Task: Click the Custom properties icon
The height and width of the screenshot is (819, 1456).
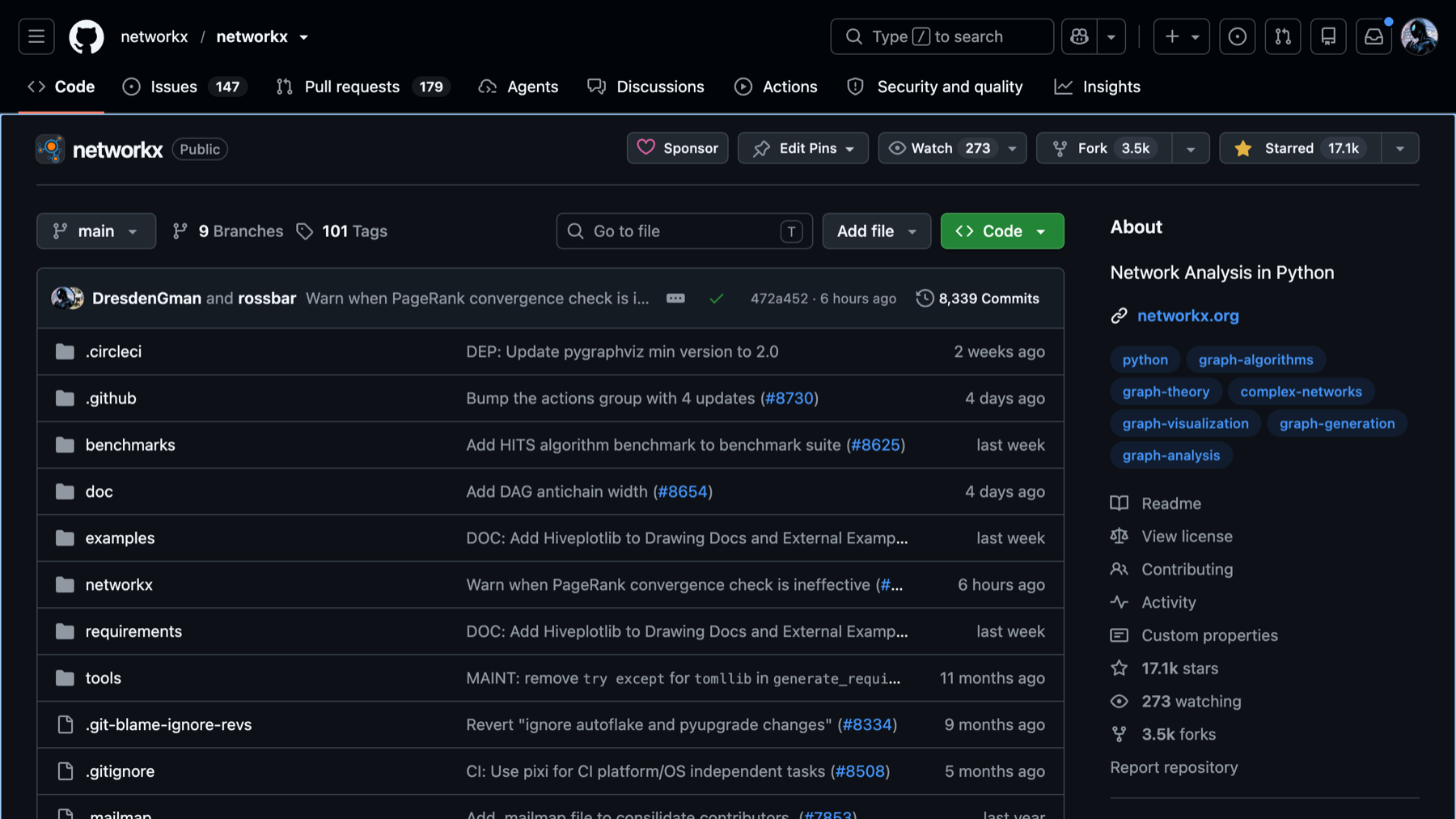Action: pos(1119,635)
